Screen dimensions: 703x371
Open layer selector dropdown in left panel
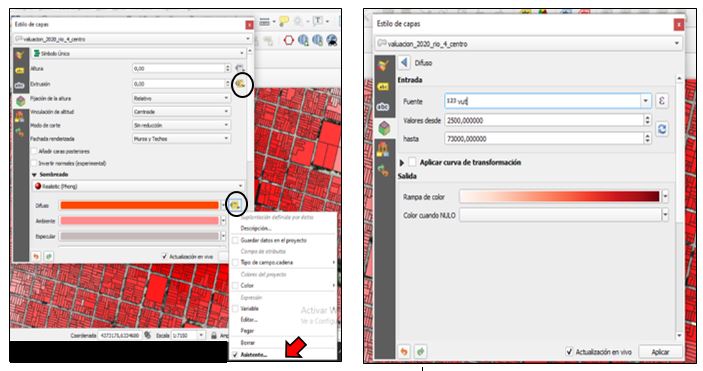tap(132, 39)
